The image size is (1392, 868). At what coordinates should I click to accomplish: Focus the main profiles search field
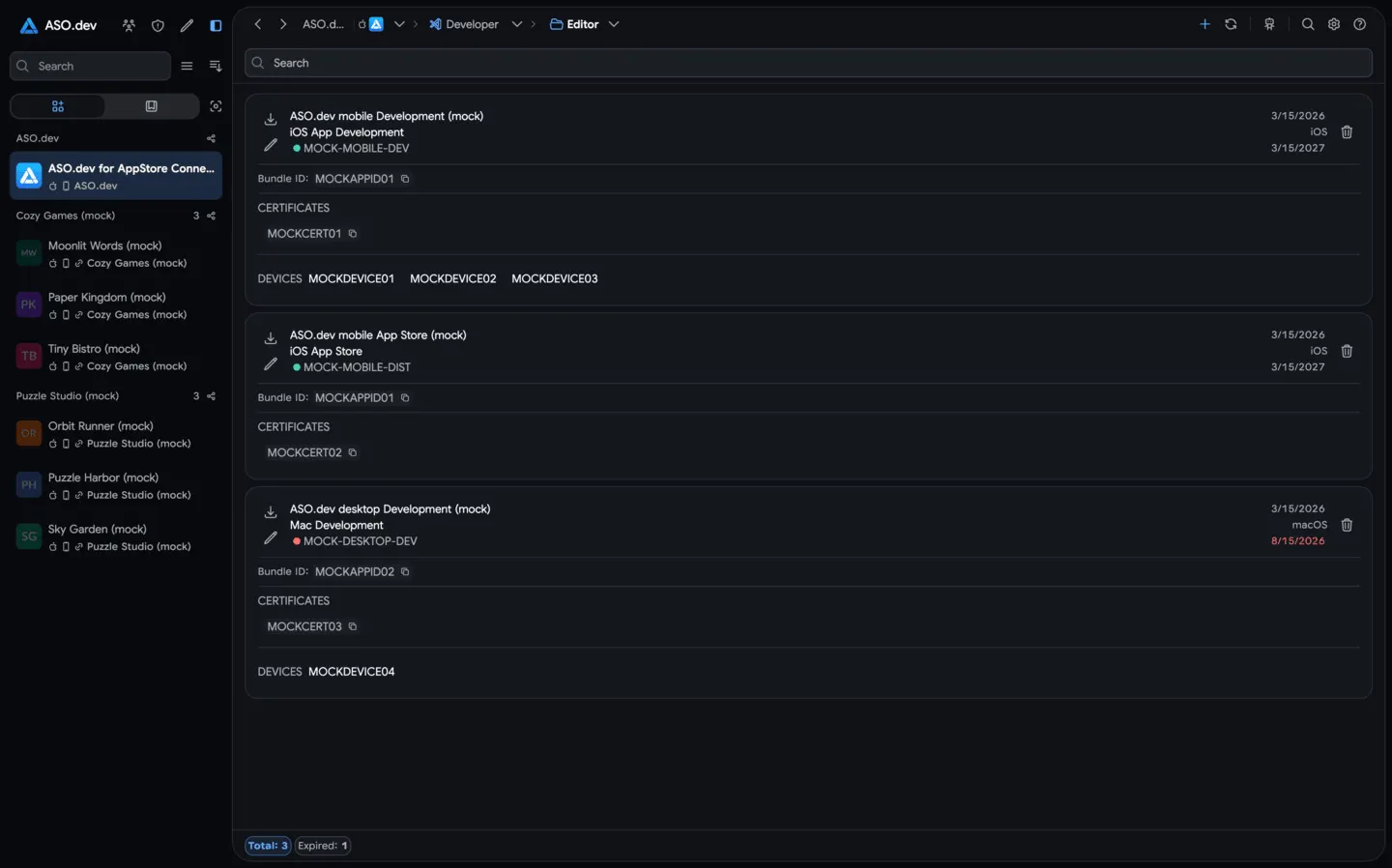[x=808, y=63]
